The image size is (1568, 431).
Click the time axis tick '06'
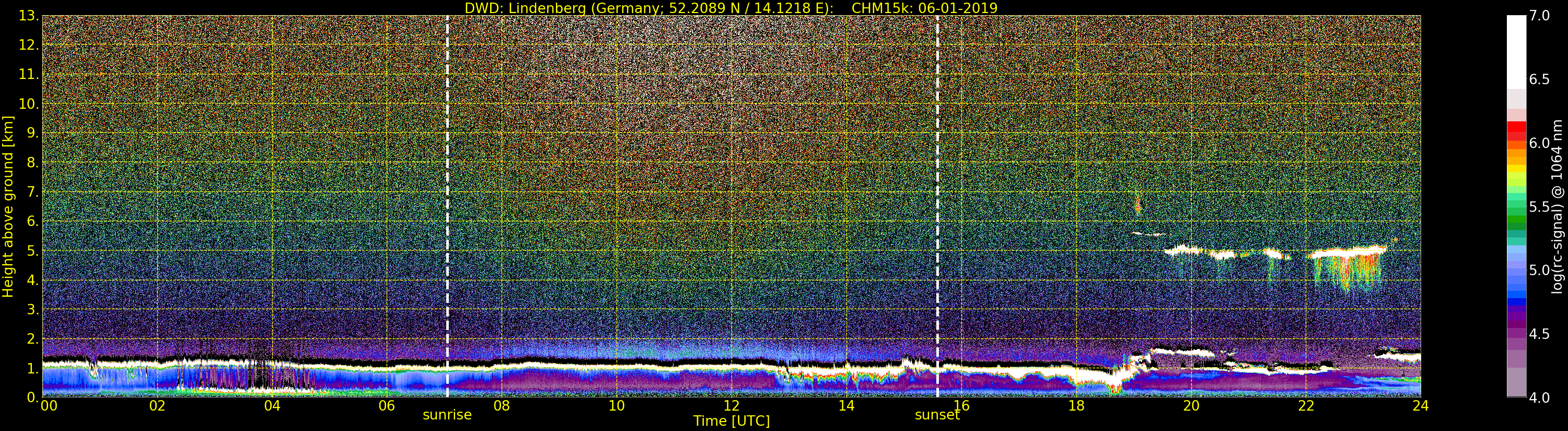click(x=387, y=405)
